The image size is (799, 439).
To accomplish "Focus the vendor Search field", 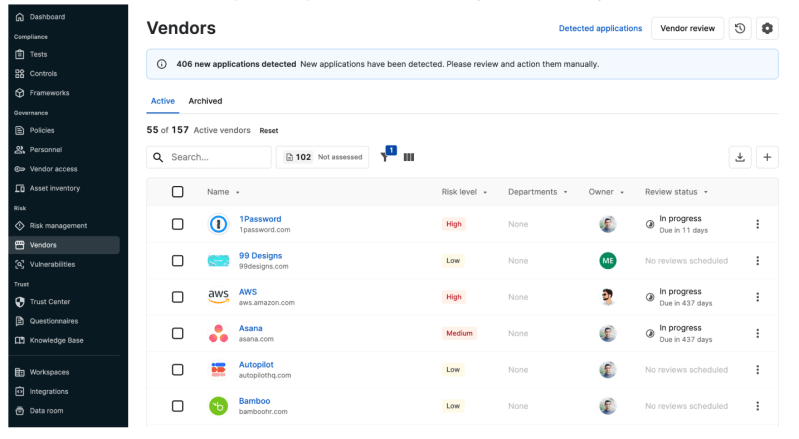I will click(209, 157).
